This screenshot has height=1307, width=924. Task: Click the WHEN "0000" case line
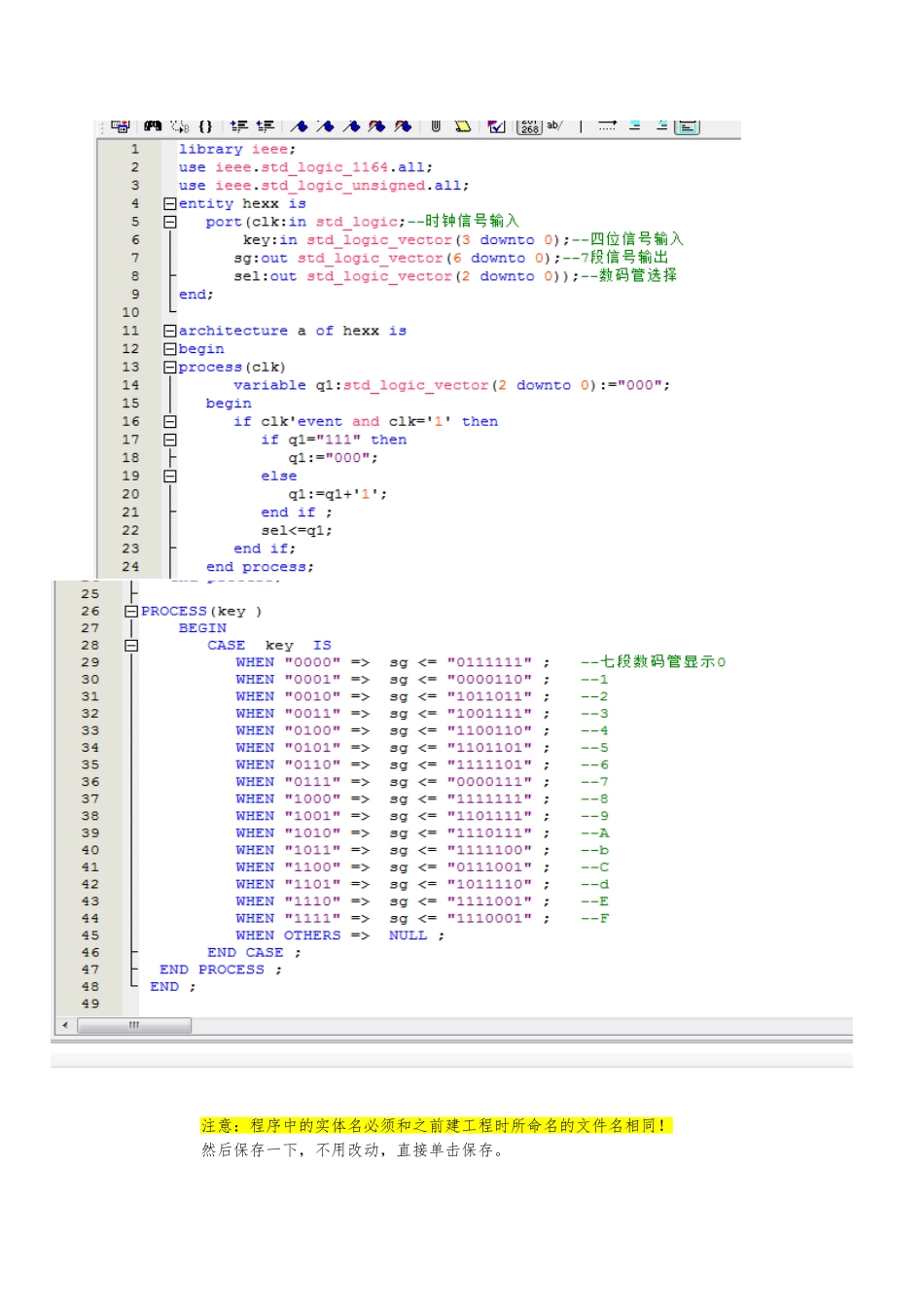tap(392, 662)
